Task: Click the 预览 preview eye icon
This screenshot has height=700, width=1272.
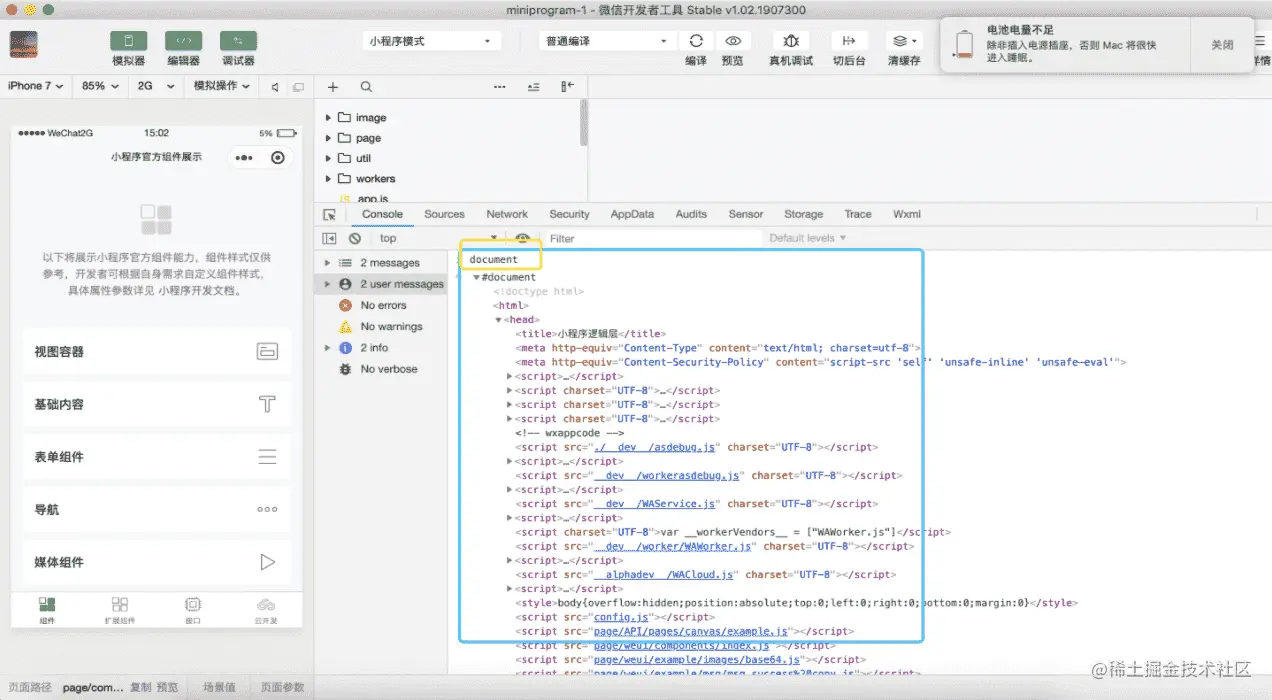Action: tap(733, 41)
